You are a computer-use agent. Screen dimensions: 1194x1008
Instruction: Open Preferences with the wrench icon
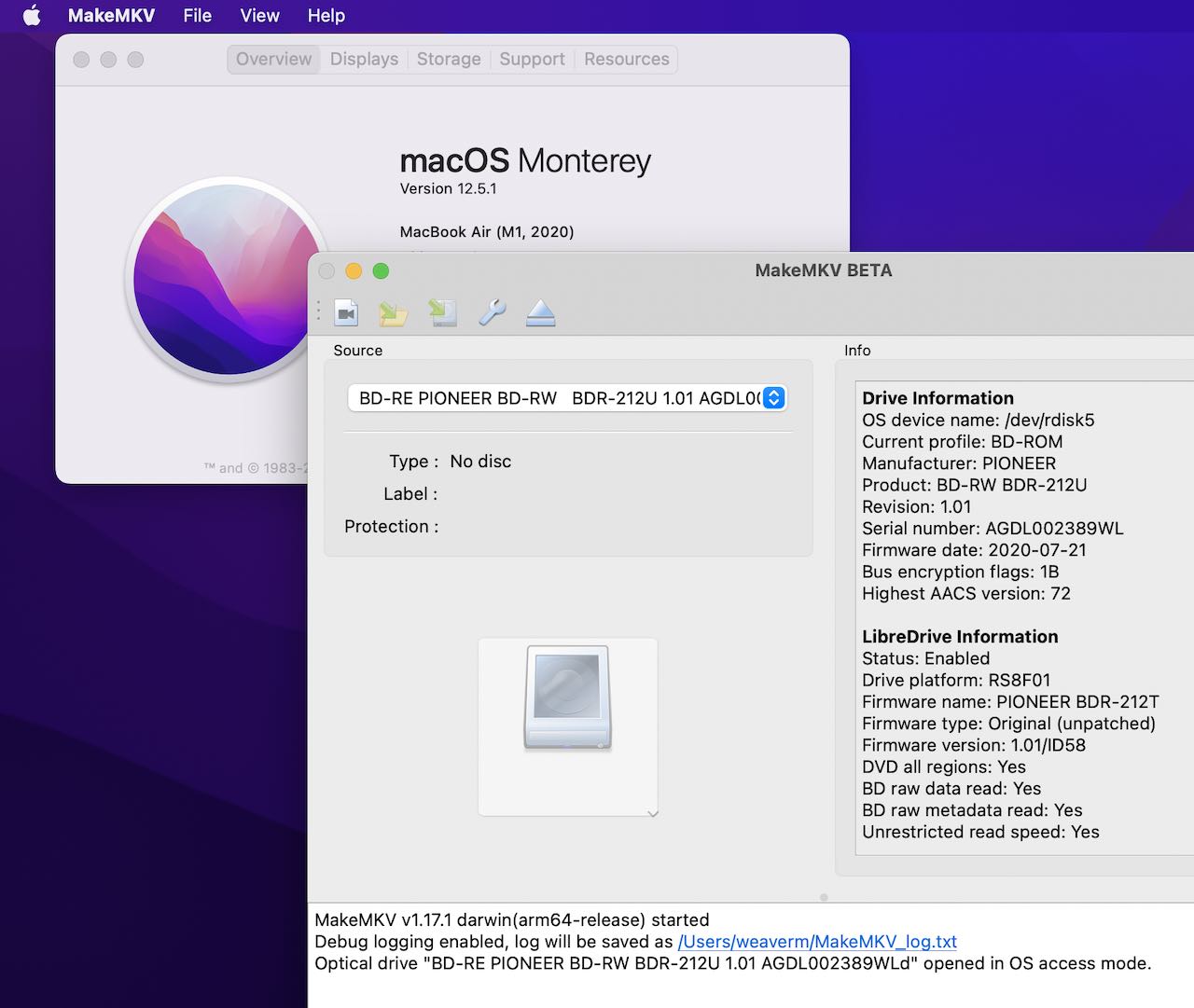click(492, 313)
